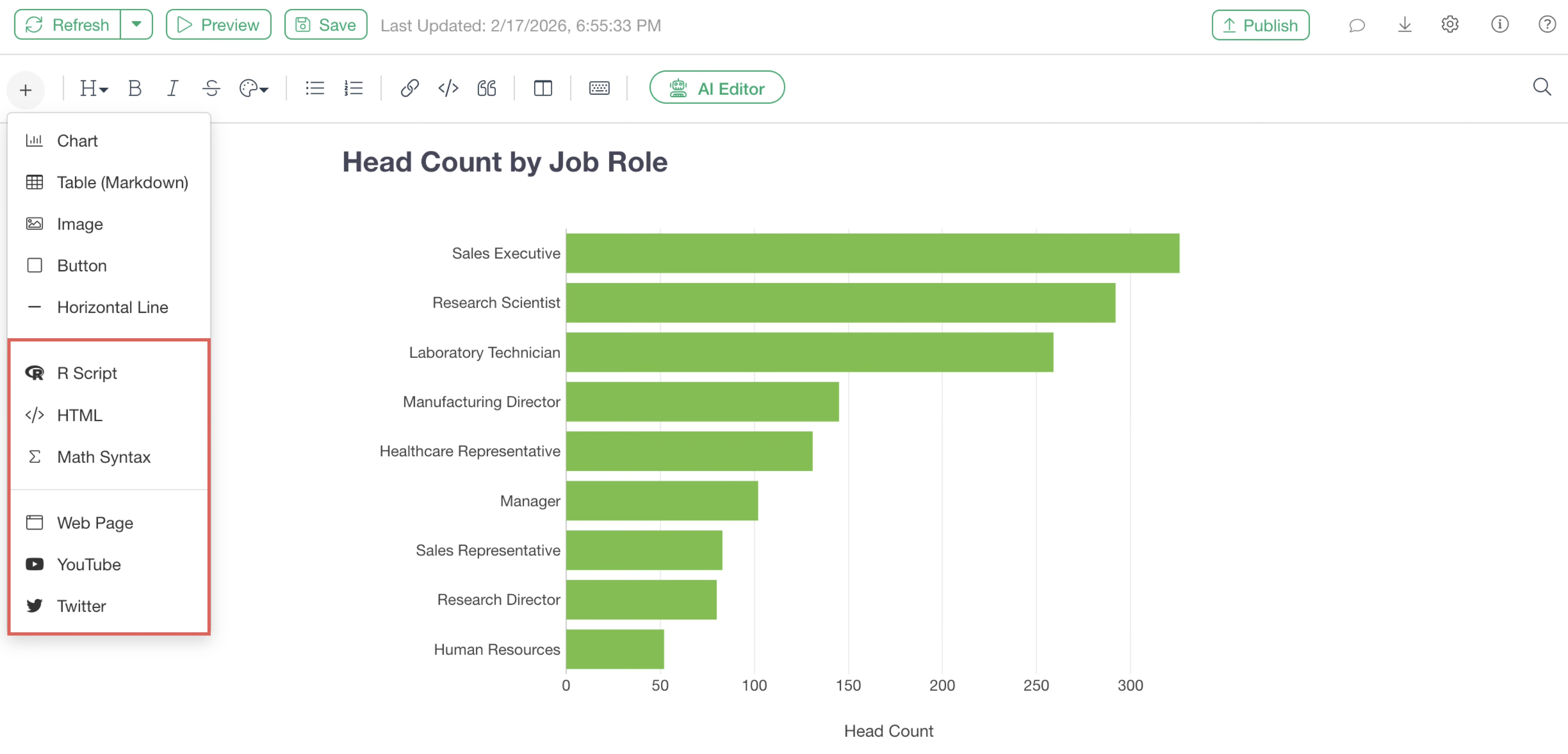Image resolution: width=1568 pixels, height=754 pixels.
Task: Click the bulleted list icon
Action: (314, 88)
